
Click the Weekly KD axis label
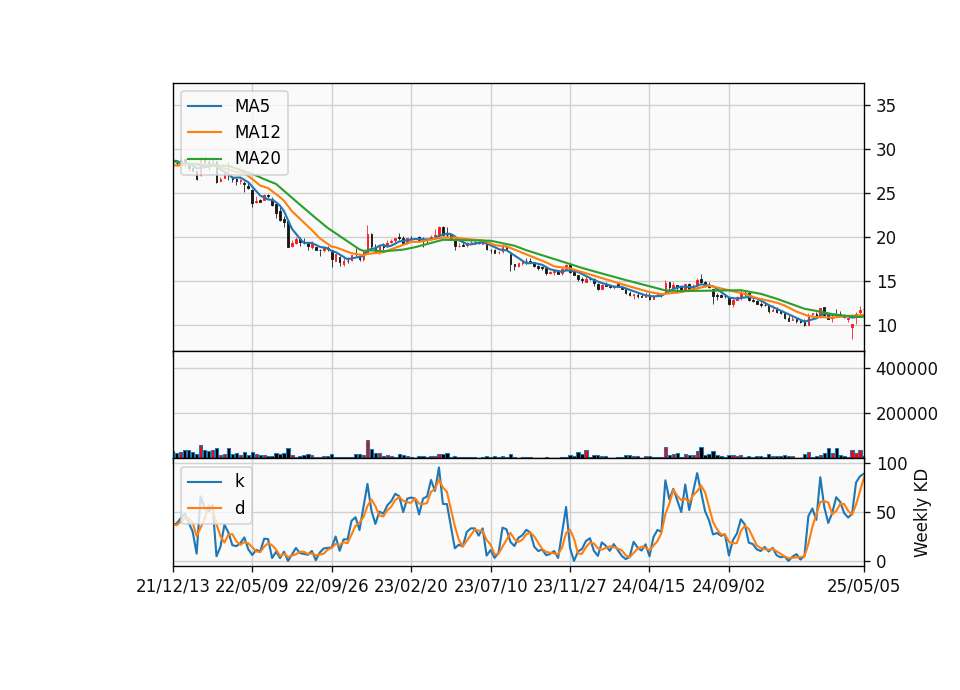(920, 514)
